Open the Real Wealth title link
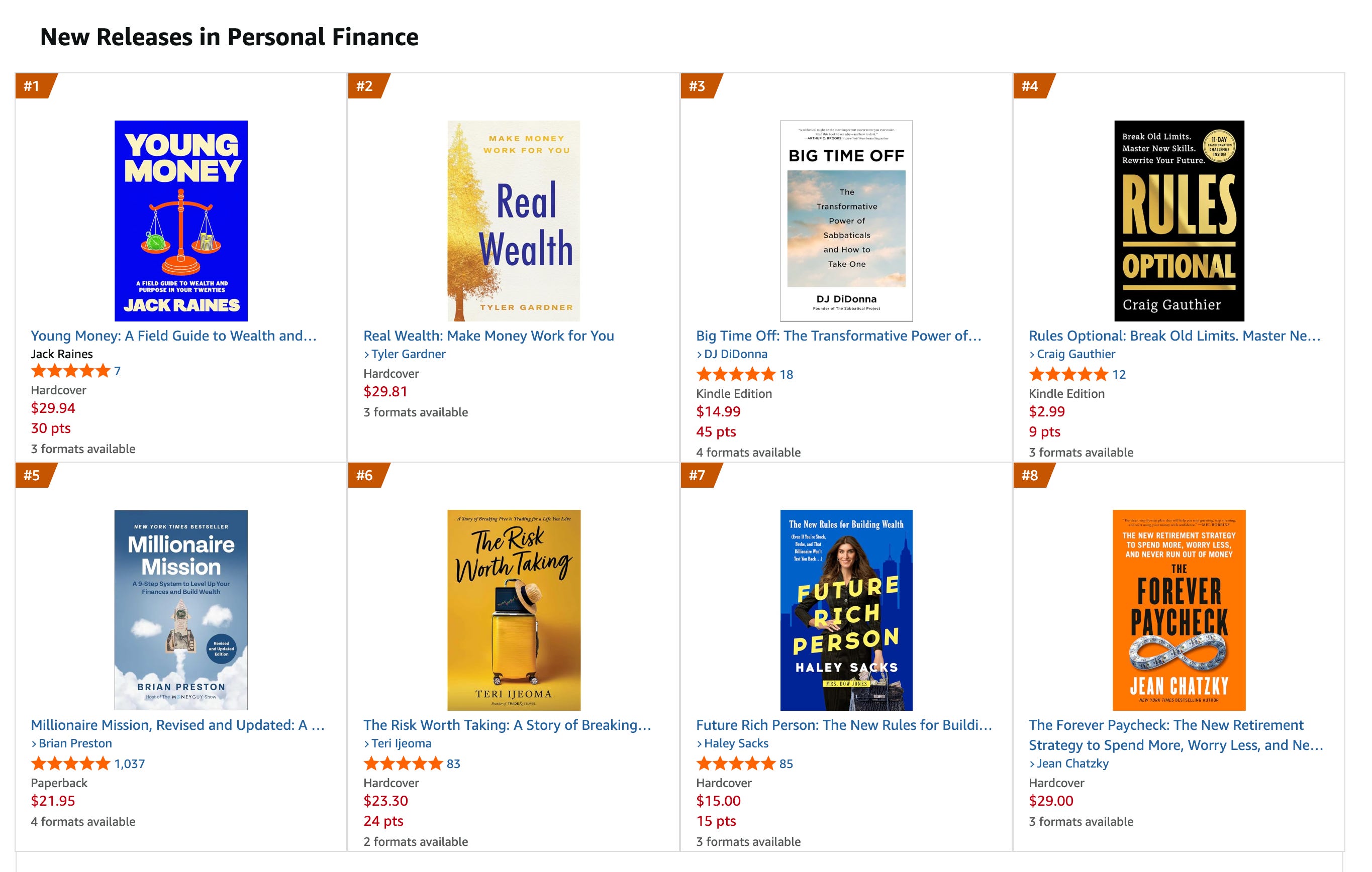 coord(488,336)
